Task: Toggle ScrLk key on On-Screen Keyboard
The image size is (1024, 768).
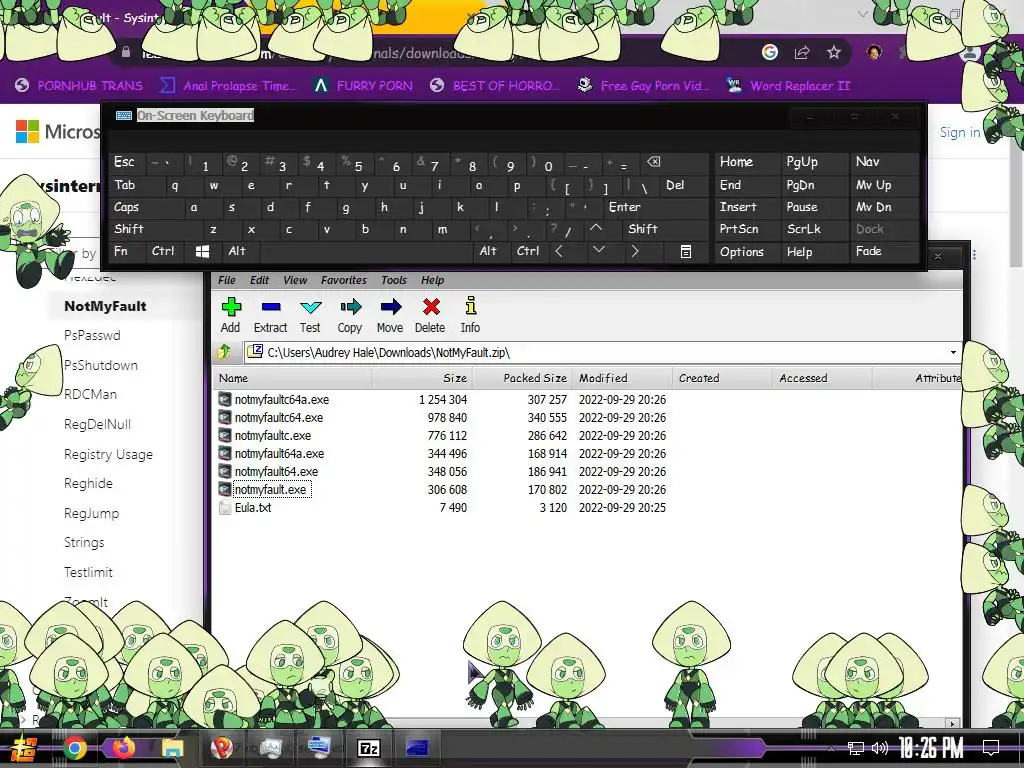Action: tap(814, 229)
